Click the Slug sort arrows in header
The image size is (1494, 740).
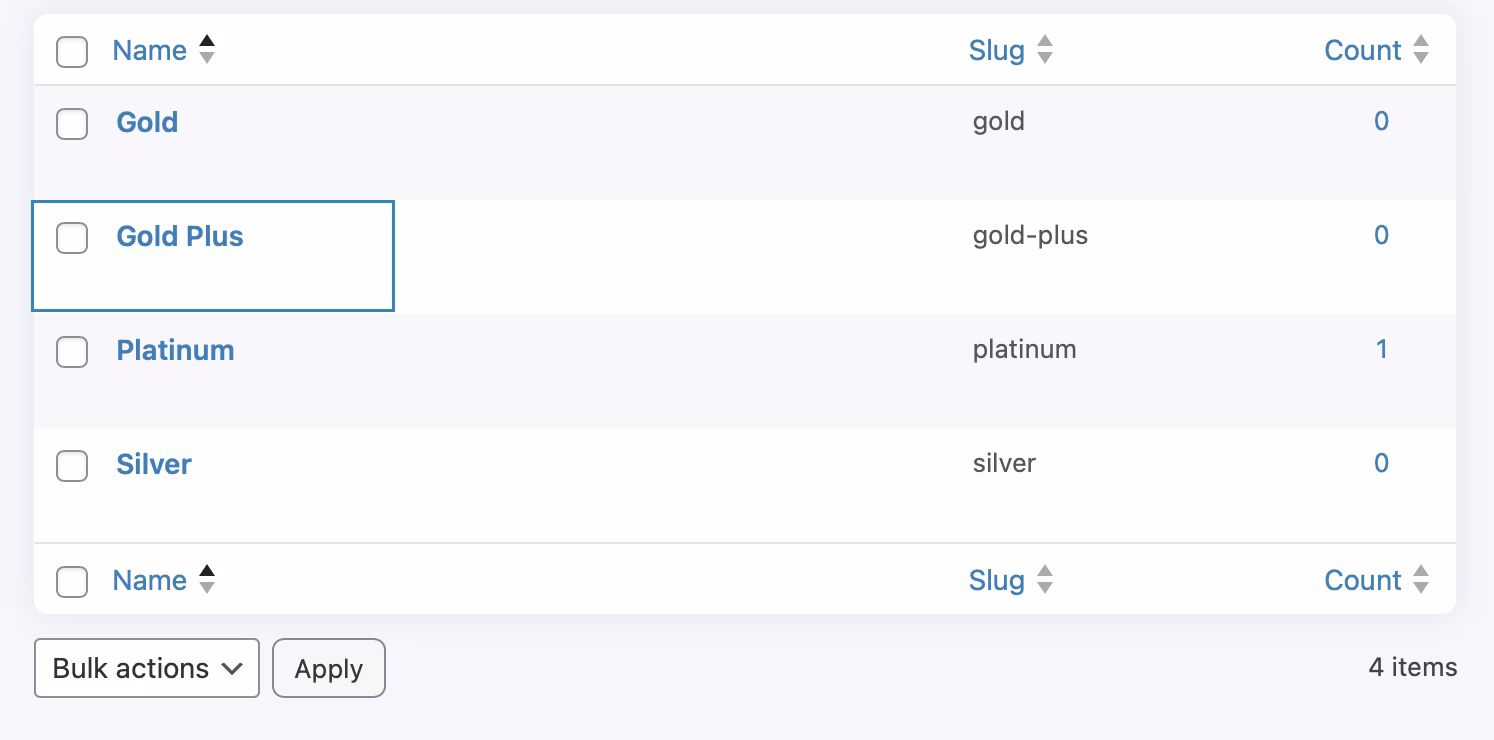[x=1045, y=50]
